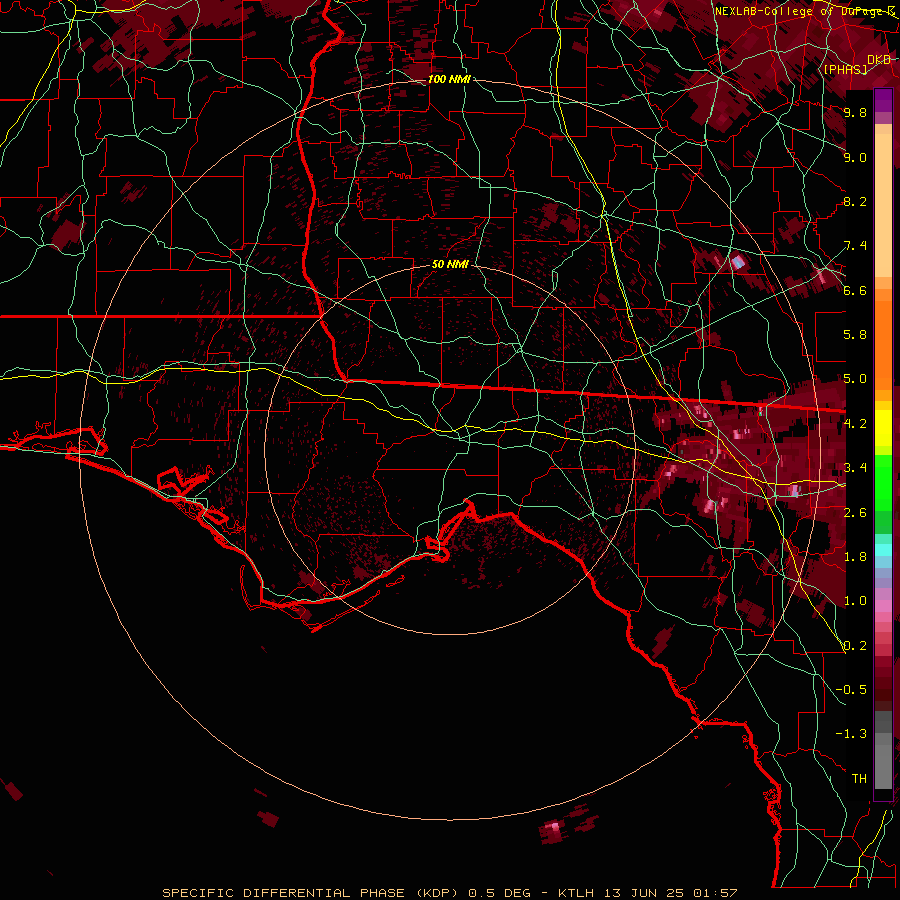Click SPECIFIC DIFFERENTIAL PHASE (KDP) title text

tap(310, 893)
